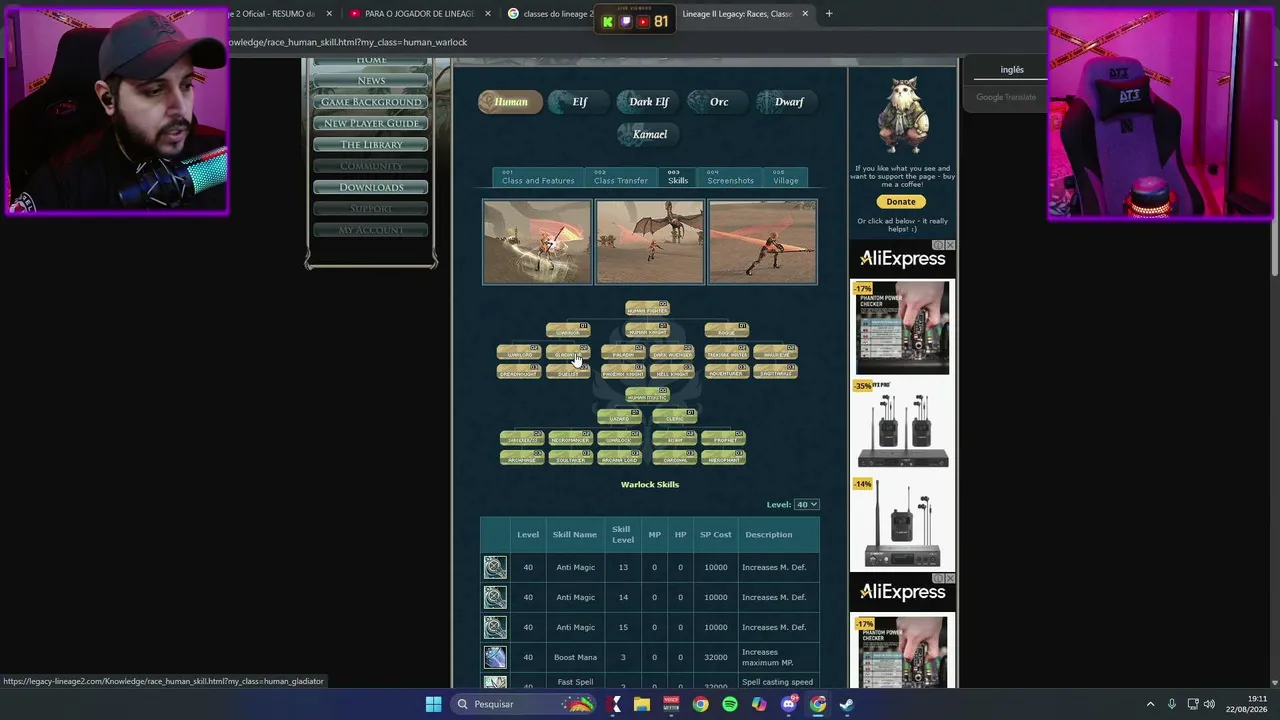1280x720 pixels.
Task: Select the Archmage class node
Action: (x=522, y=457)
